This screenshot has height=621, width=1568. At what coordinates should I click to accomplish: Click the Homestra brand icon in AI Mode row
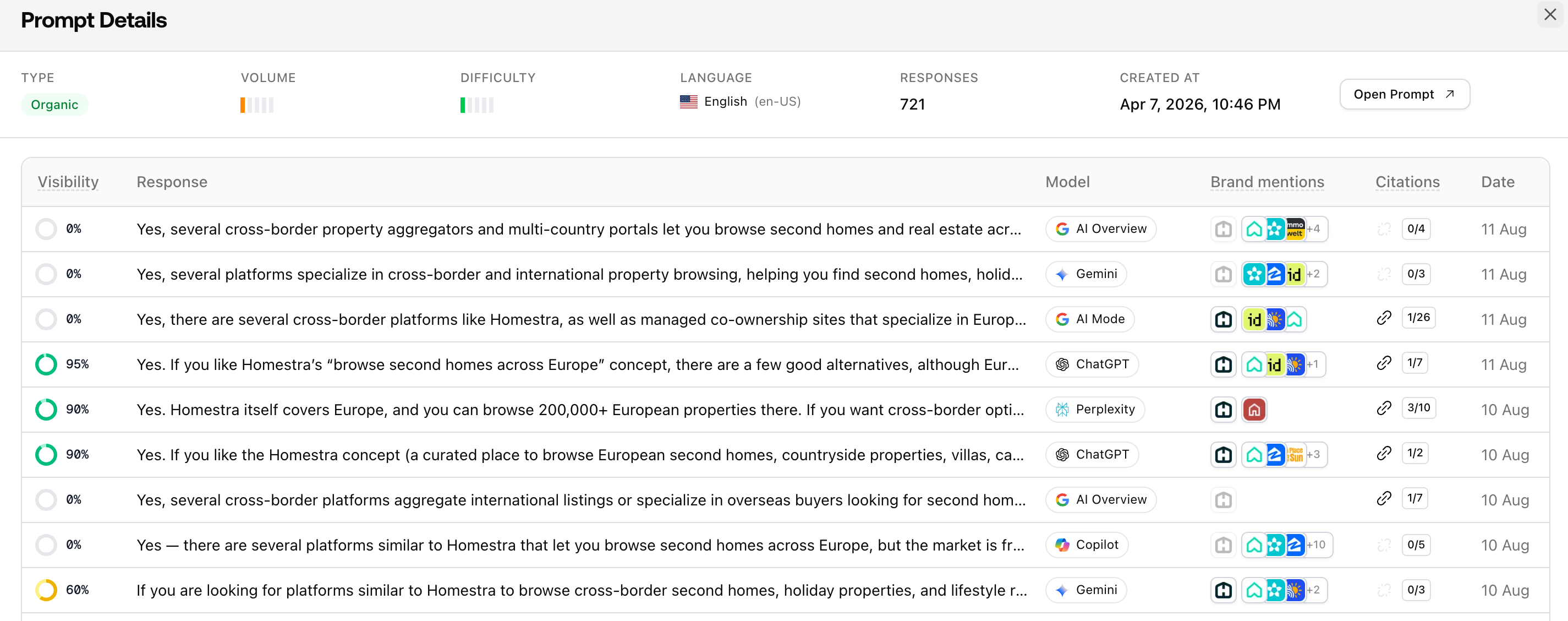point(1224,319)
